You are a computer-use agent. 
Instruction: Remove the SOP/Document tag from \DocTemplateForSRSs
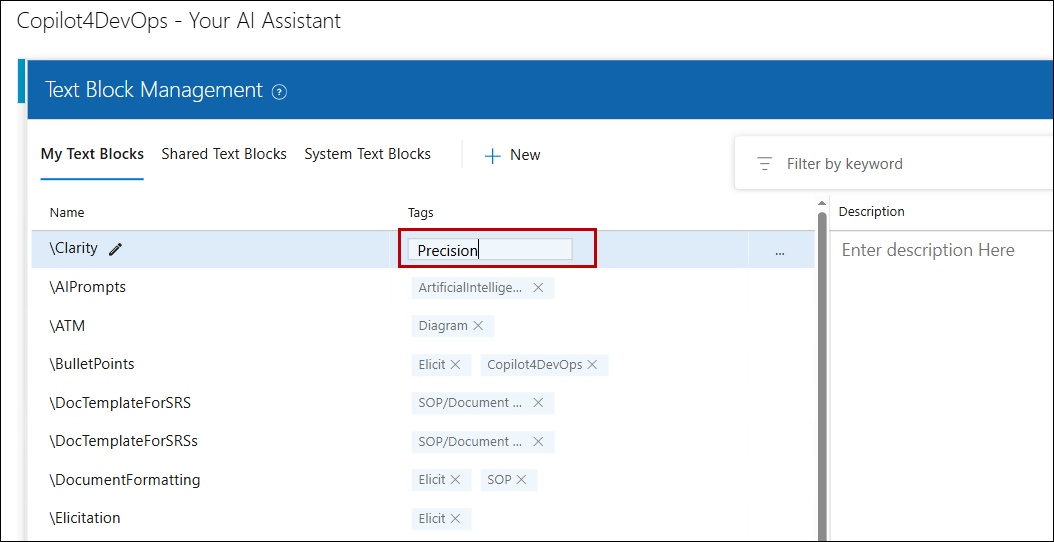538,442
